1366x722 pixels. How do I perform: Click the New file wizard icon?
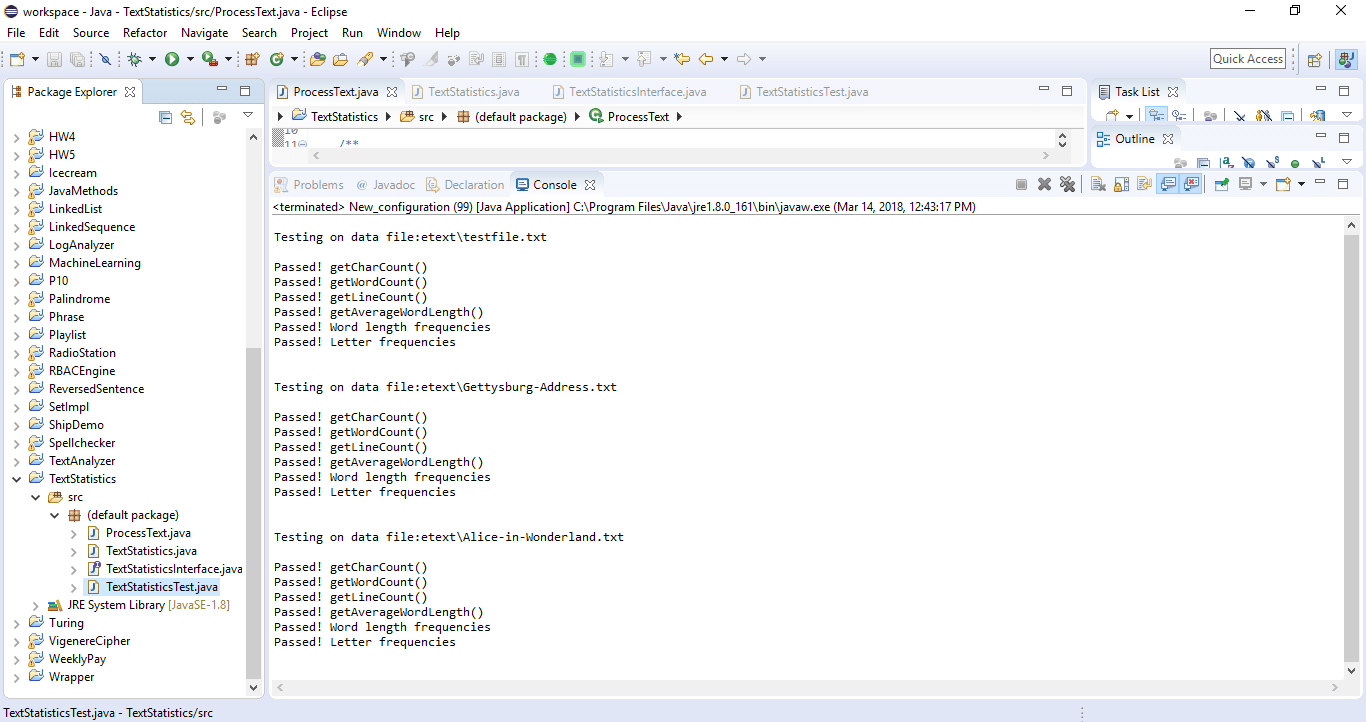(x=17, y=59)
